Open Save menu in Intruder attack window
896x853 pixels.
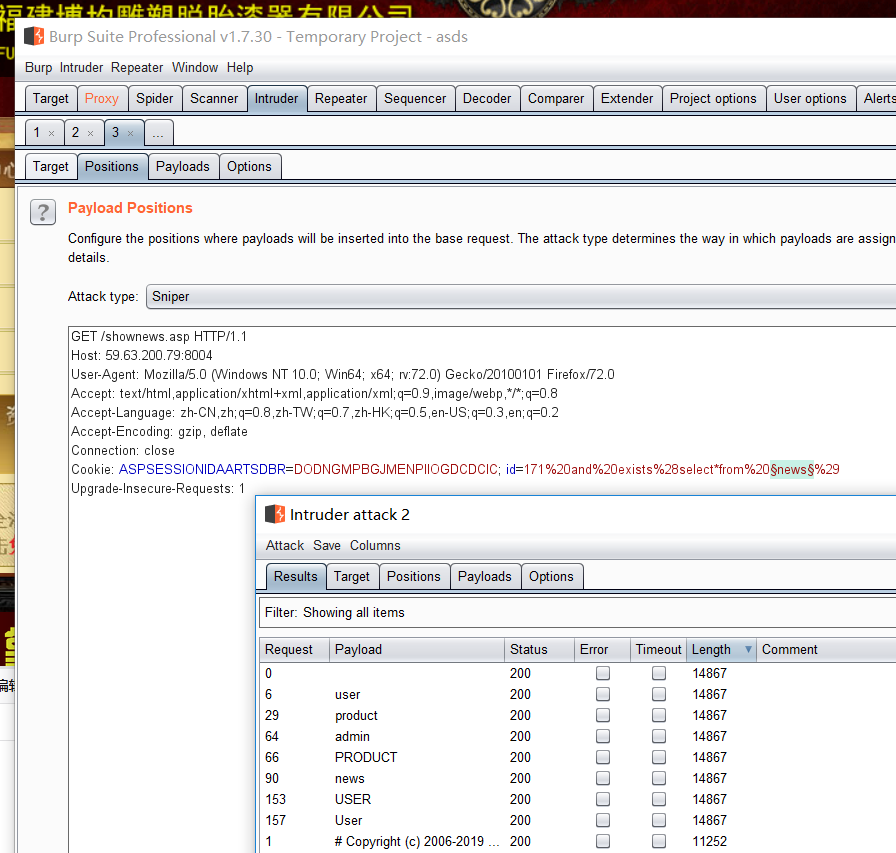[327, 545]
